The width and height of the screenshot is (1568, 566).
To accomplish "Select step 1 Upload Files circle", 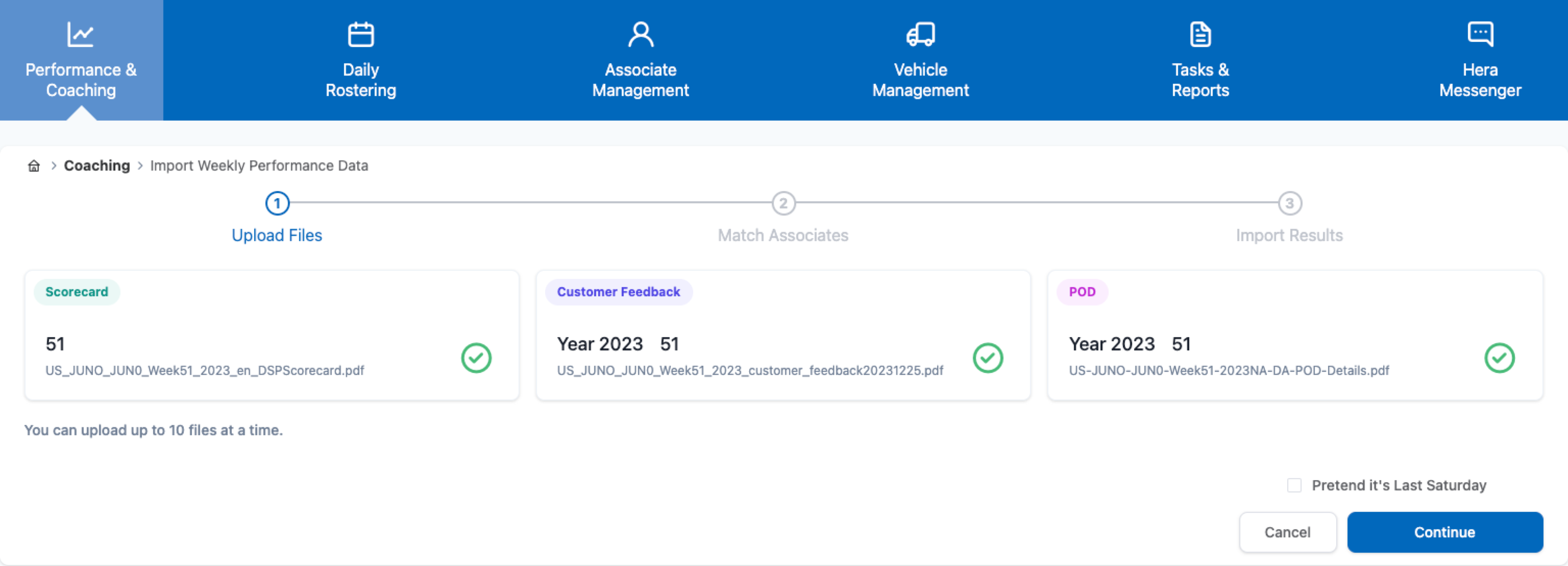I will (x=277, y=203).
